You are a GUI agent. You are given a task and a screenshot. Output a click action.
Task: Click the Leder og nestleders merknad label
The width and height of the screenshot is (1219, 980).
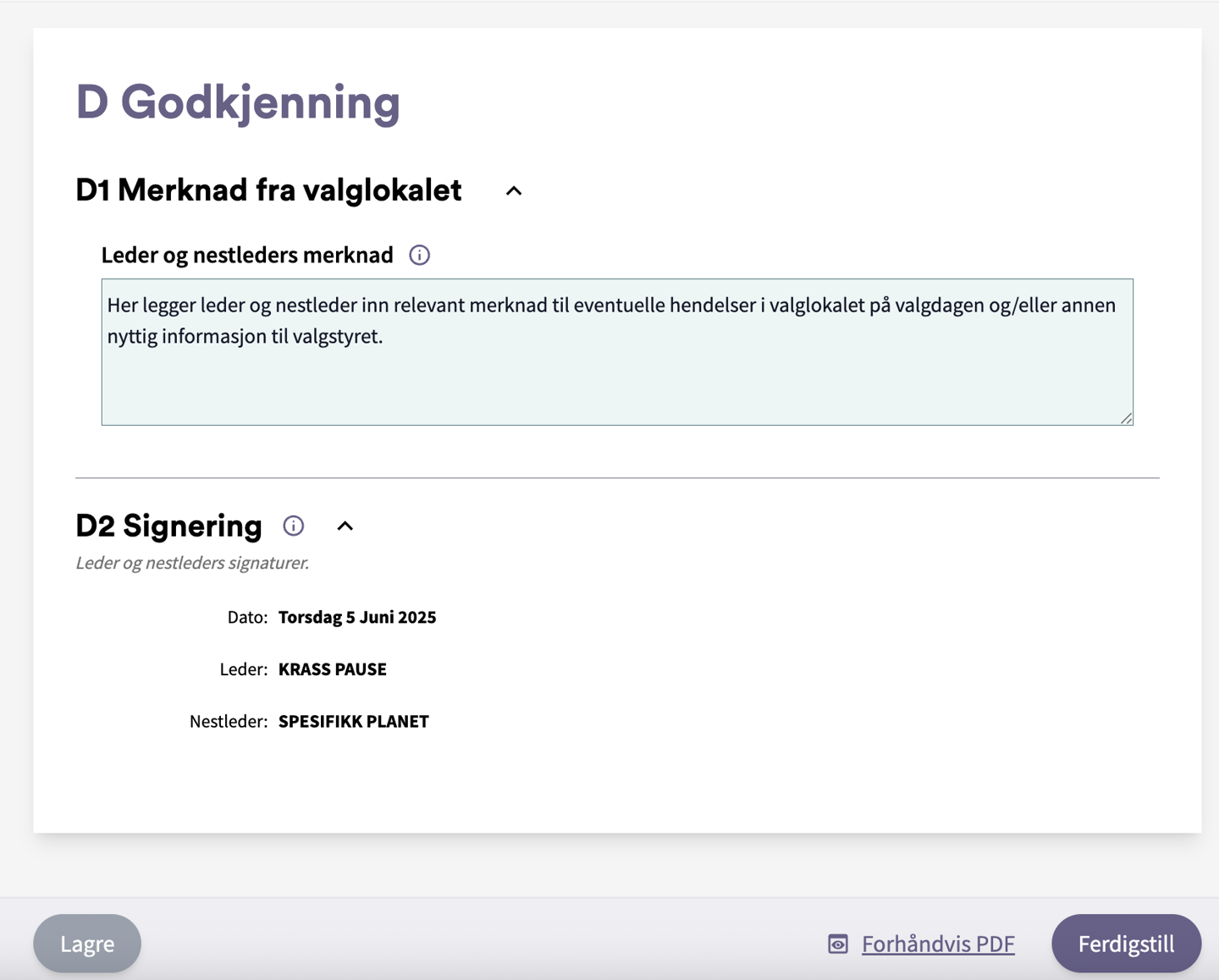pyautogui.click(x=247, y=255)
